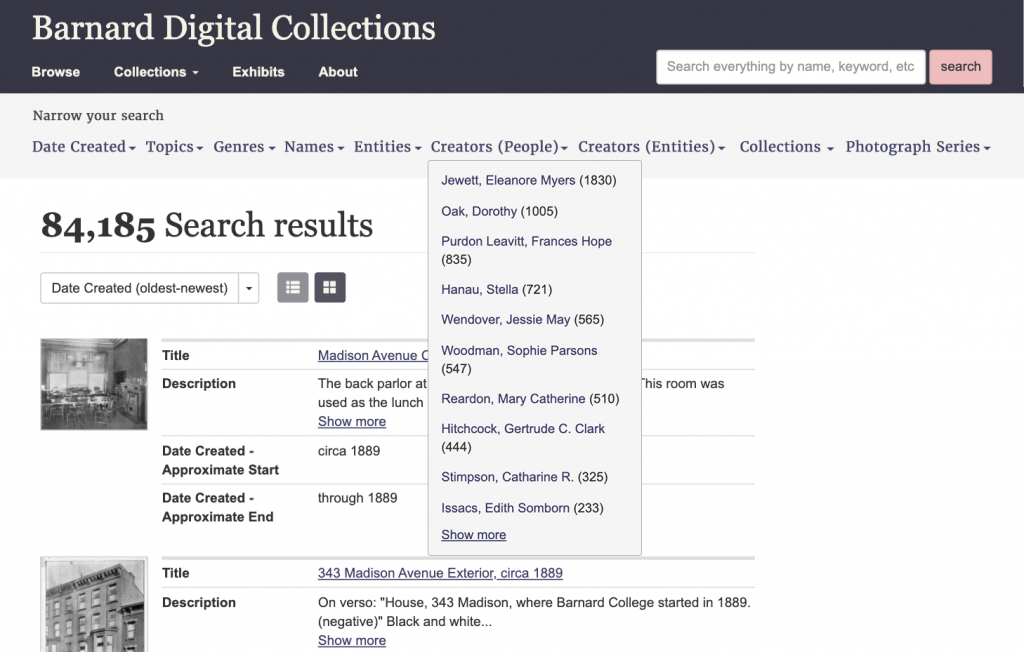
Task: Go to Exhibits page
Action: (259, 72)
